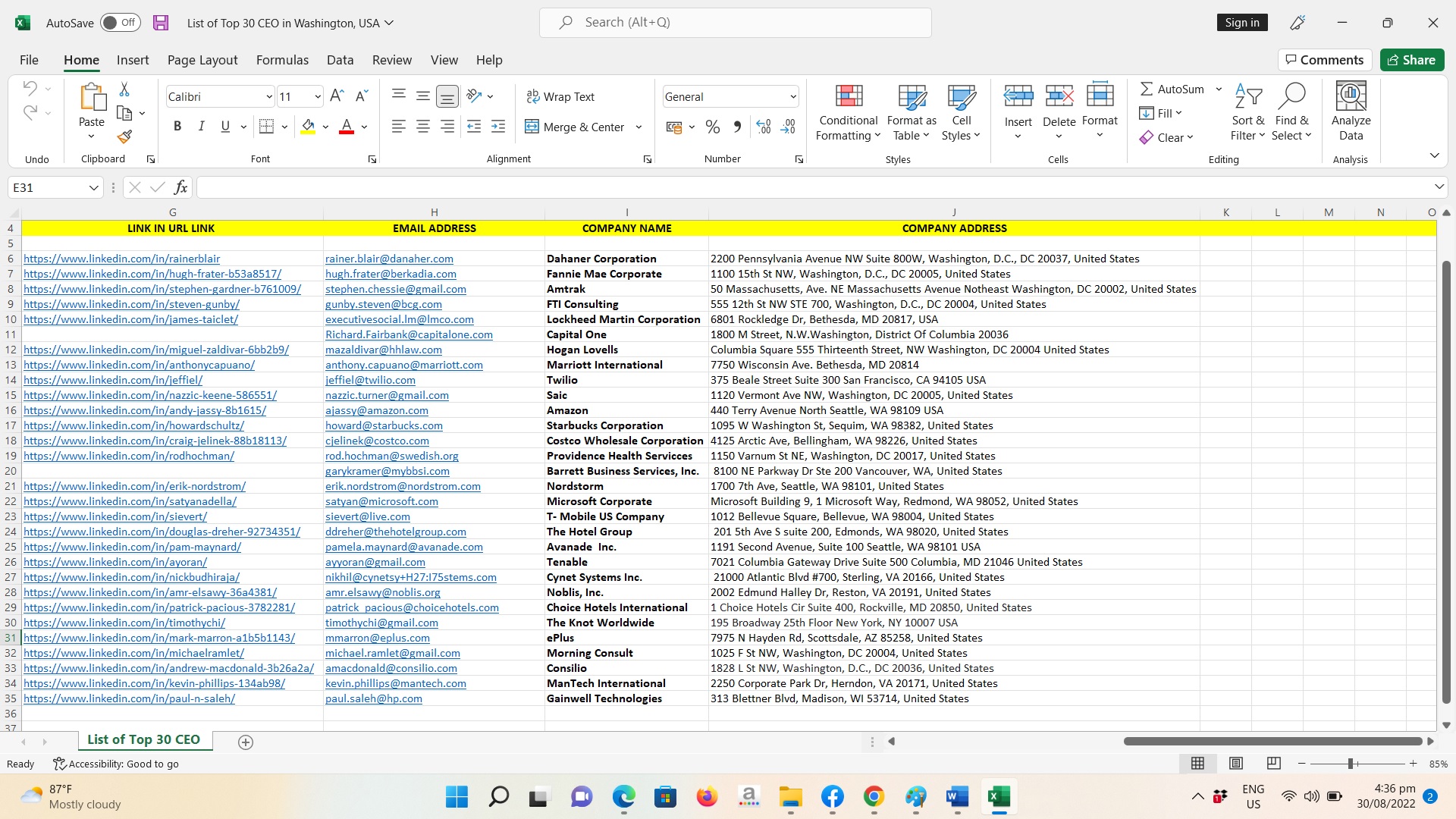Click the green Share button
The height and width of the screenshot is (819, 1456).
(1411, 60)
